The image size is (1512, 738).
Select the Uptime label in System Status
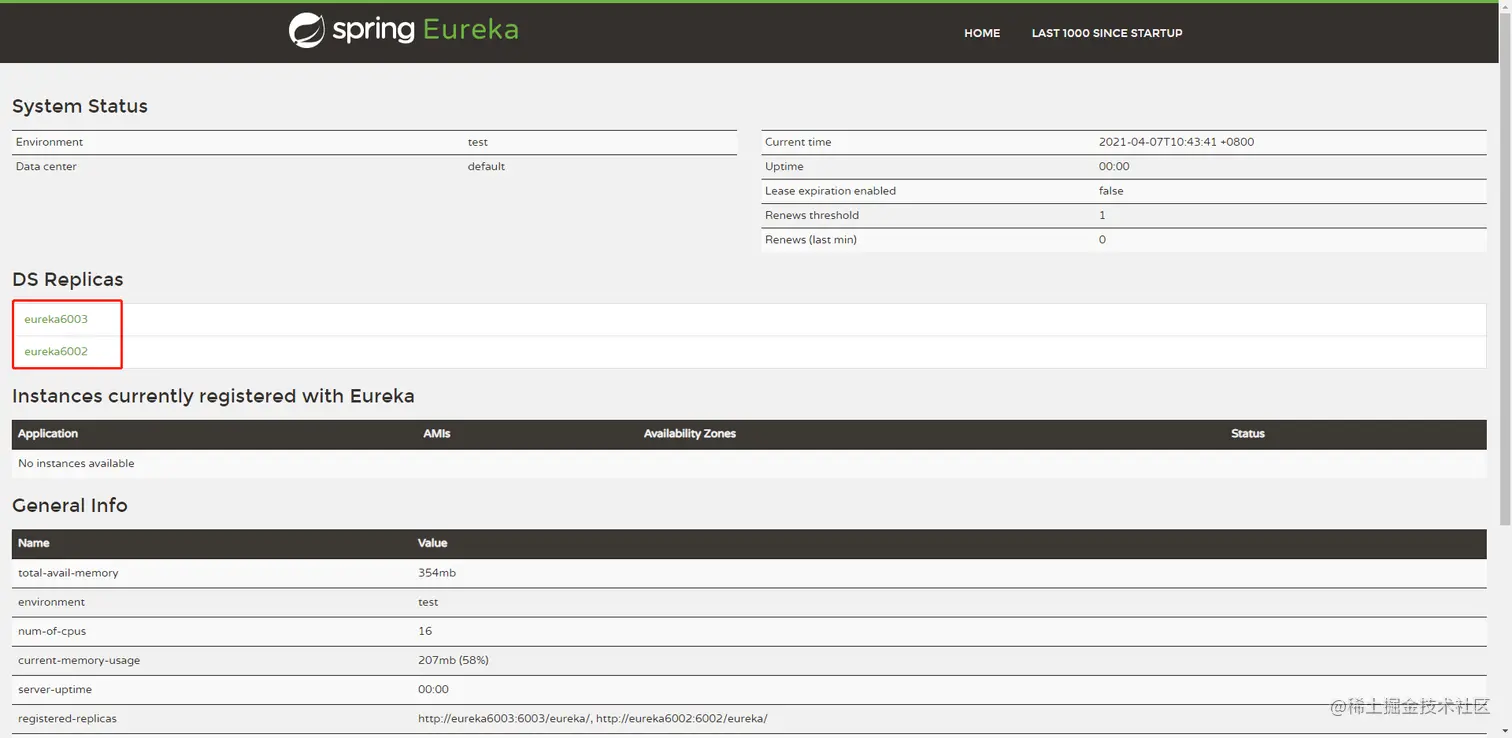[784, 166]
